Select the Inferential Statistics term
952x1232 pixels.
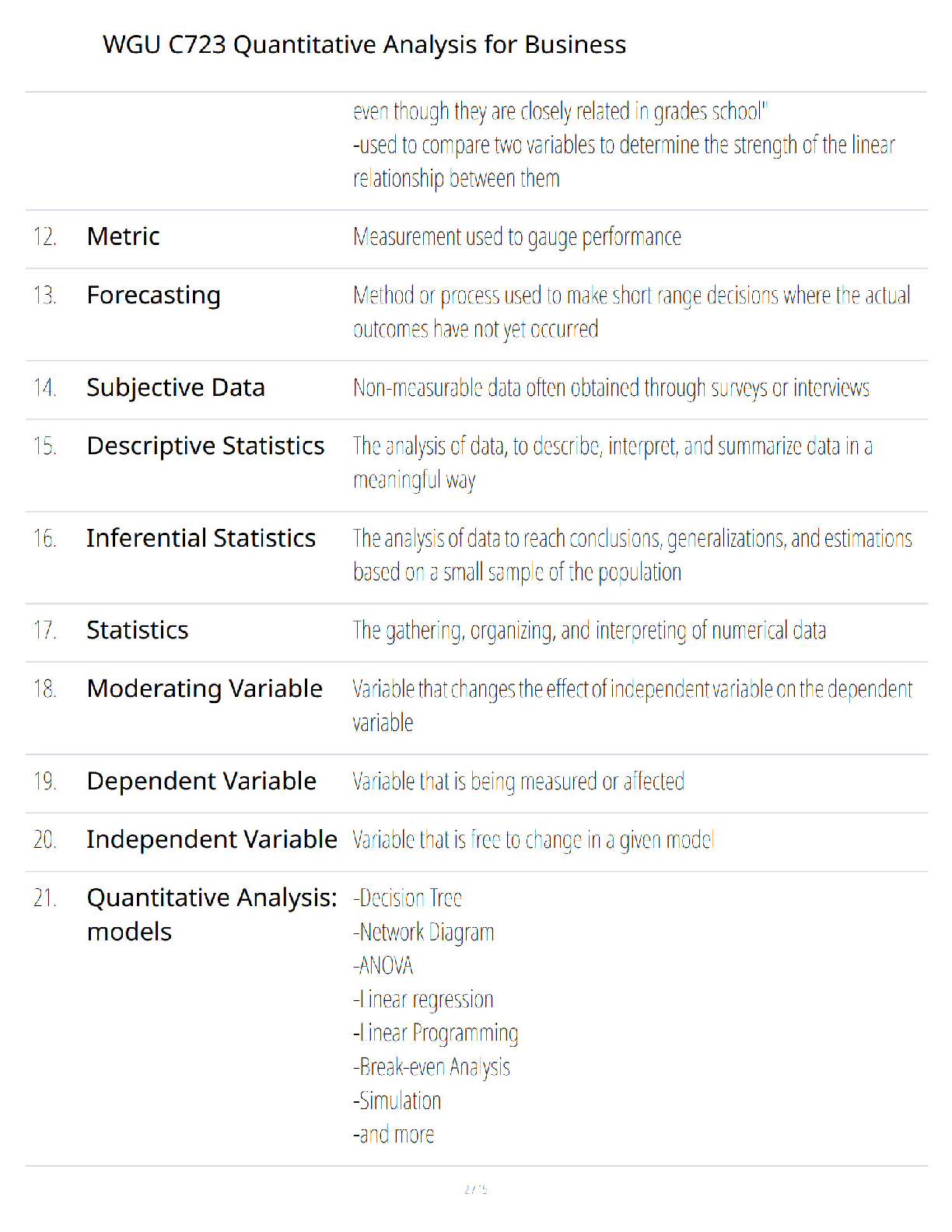coord(201,538)
